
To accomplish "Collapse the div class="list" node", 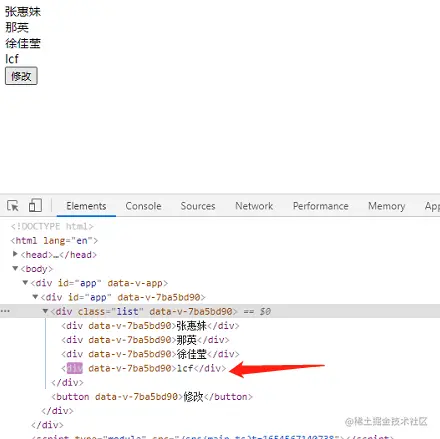I will click(x=45, y=311).
